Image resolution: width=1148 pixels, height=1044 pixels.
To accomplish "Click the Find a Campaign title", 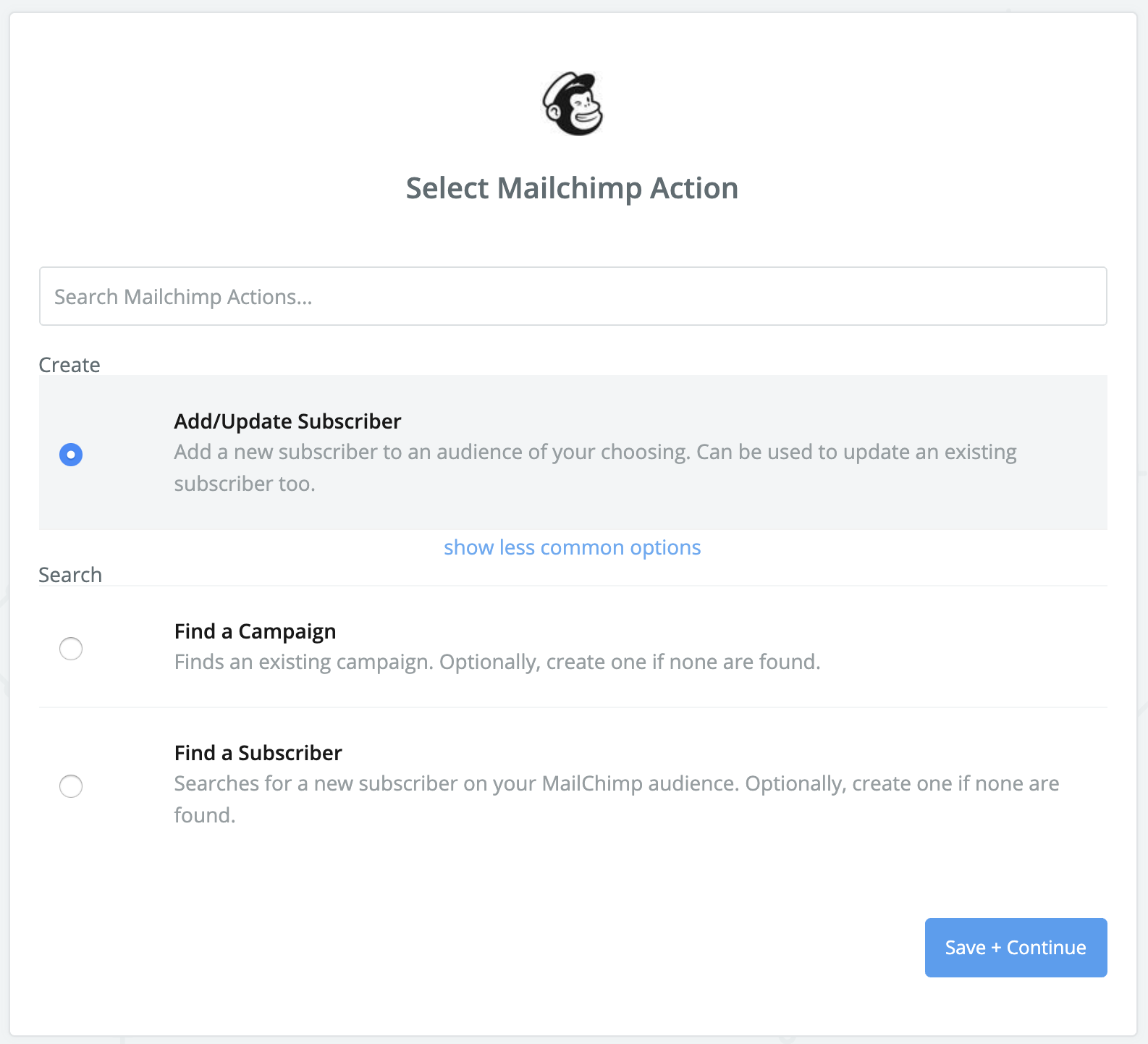I will point(255,631).
